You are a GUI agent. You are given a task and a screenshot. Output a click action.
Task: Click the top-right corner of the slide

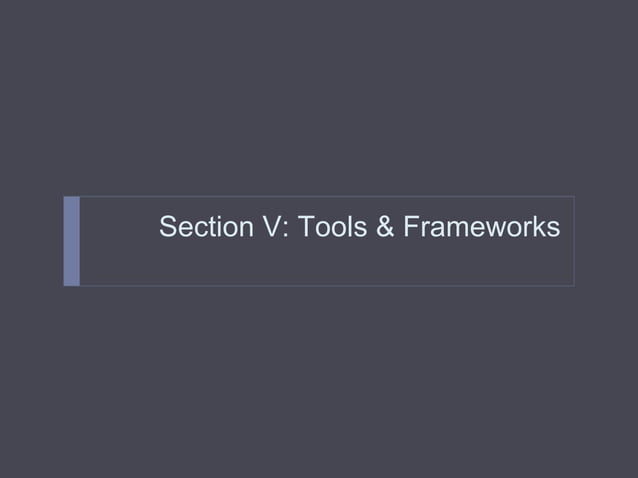pos(634,3)
